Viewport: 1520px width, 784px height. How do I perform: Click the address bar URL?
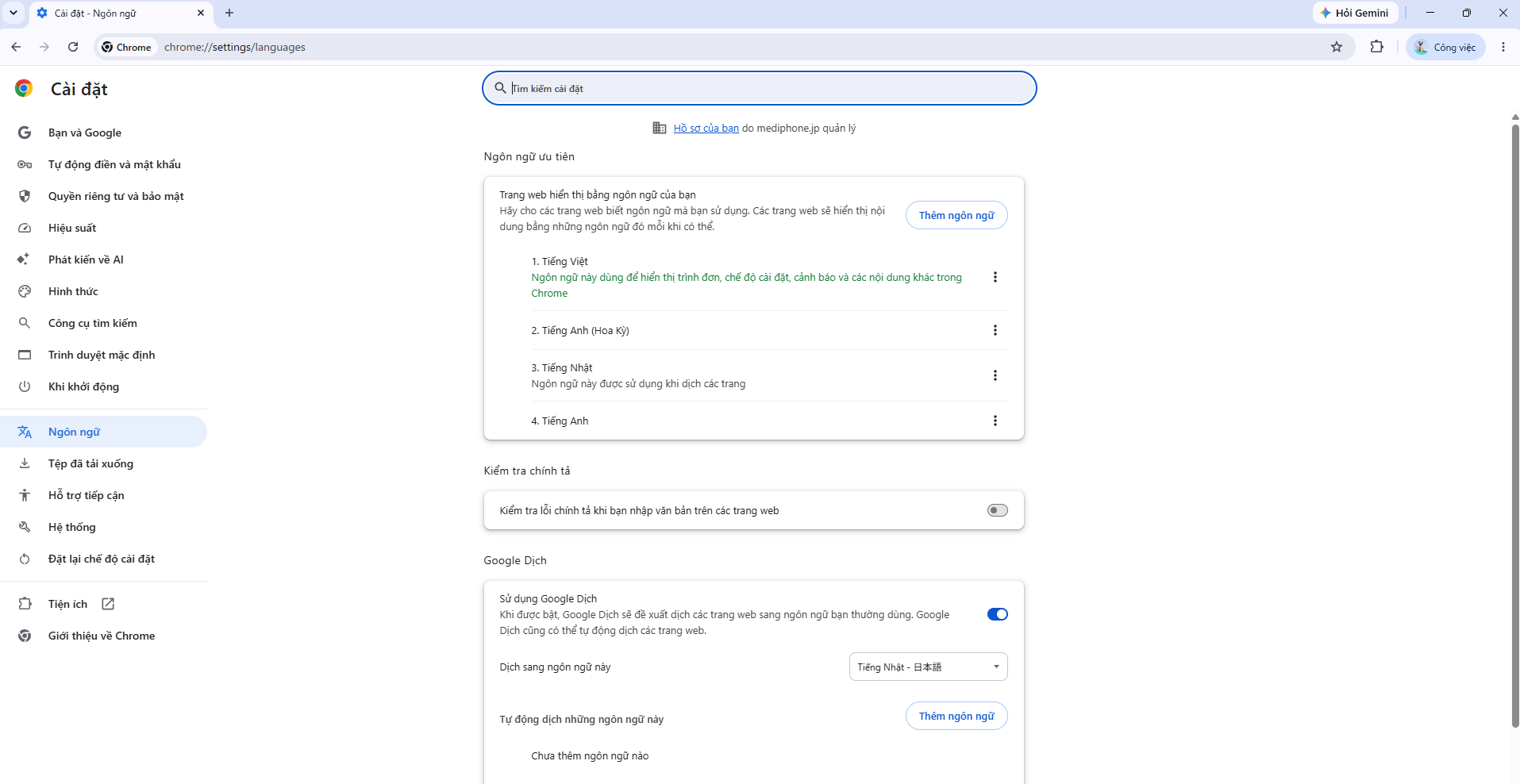[235, 47]
